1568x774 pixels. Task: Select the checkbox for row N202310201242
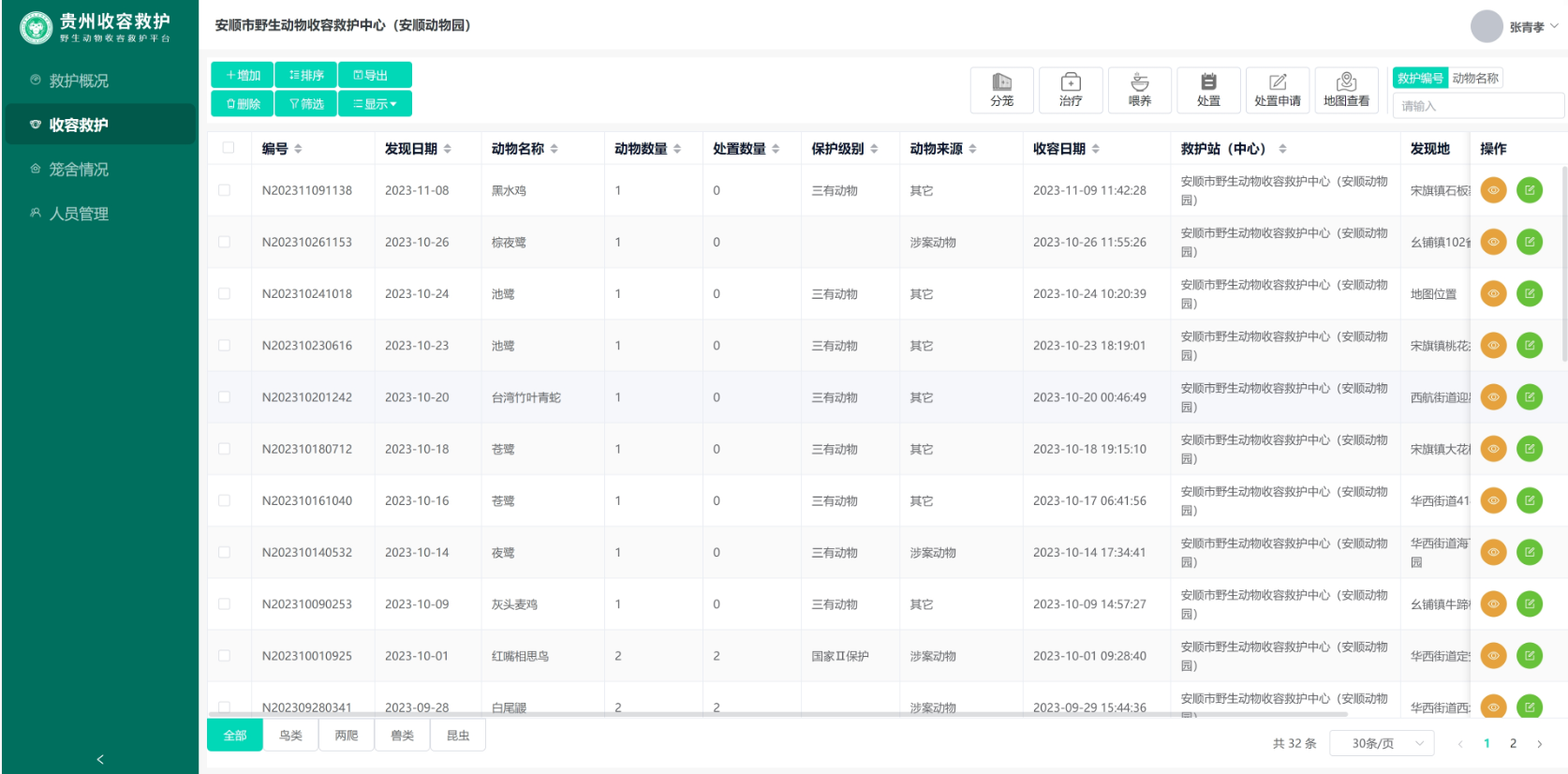tap(224, 397)
